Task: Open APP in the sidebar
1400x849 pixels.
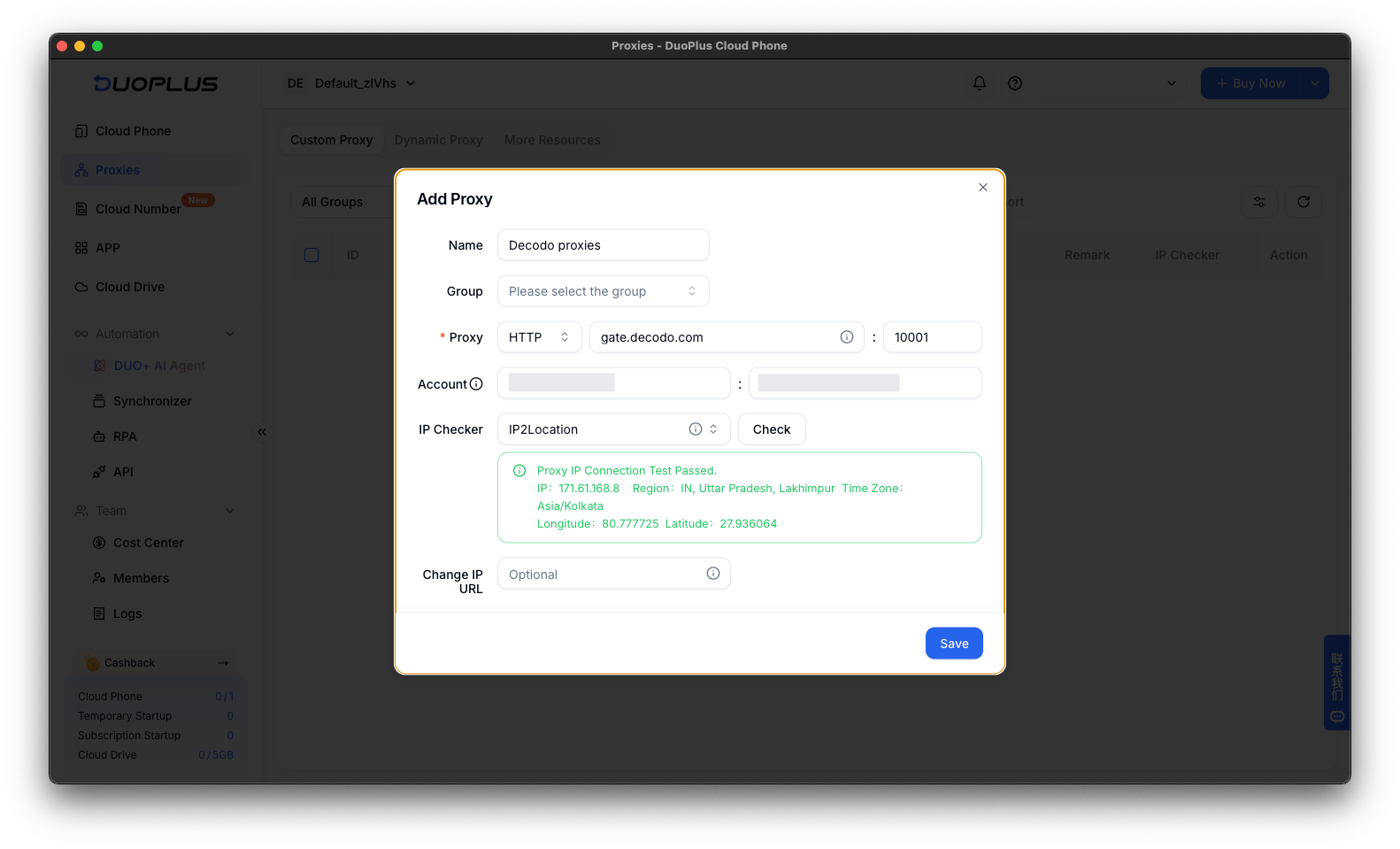Action: pyautogui.click(x=156, y=248)
